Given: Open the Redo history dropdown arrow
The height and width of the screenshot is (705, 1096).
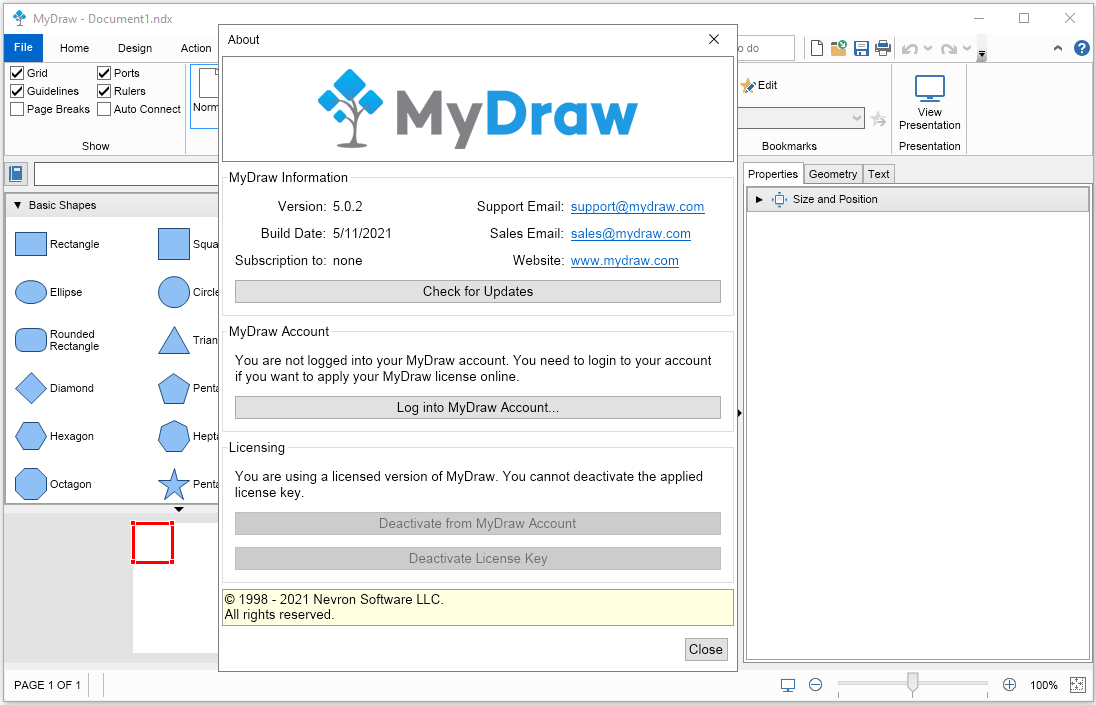Looking at the screenshot, I should (x=967, y=49).
